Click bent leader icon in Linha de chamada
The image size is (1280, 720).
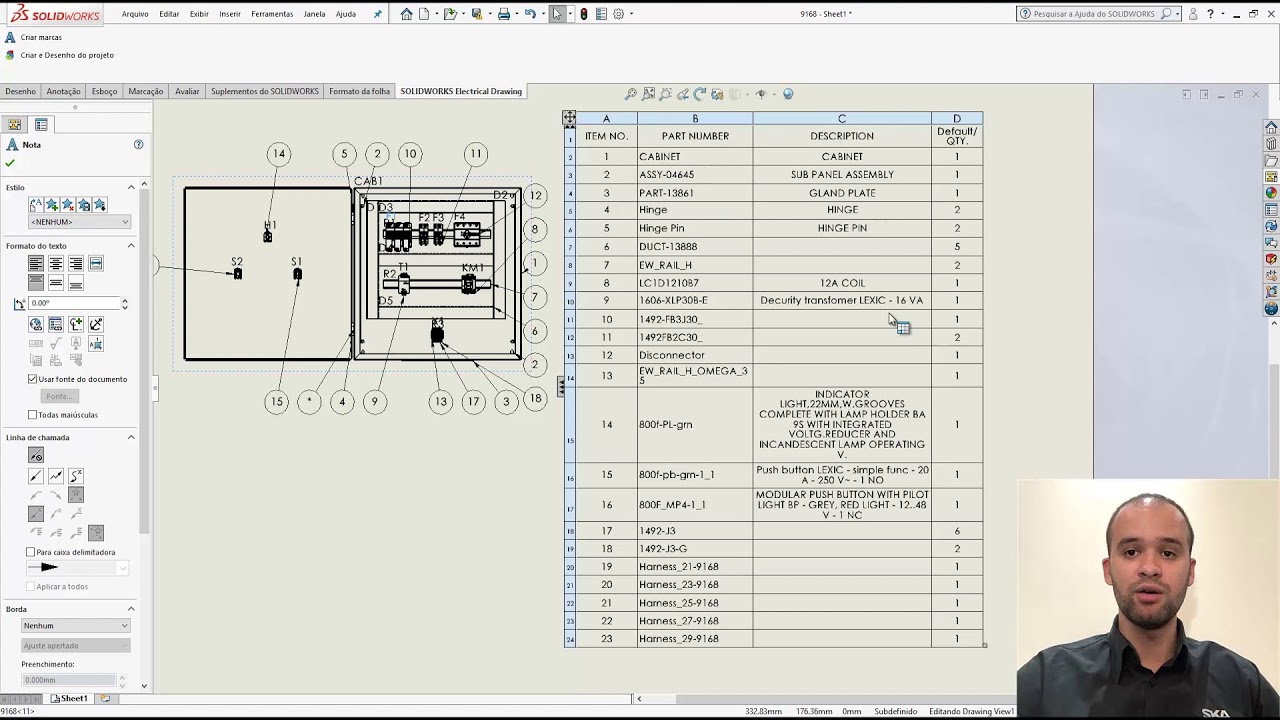click(x=56, y=476)
